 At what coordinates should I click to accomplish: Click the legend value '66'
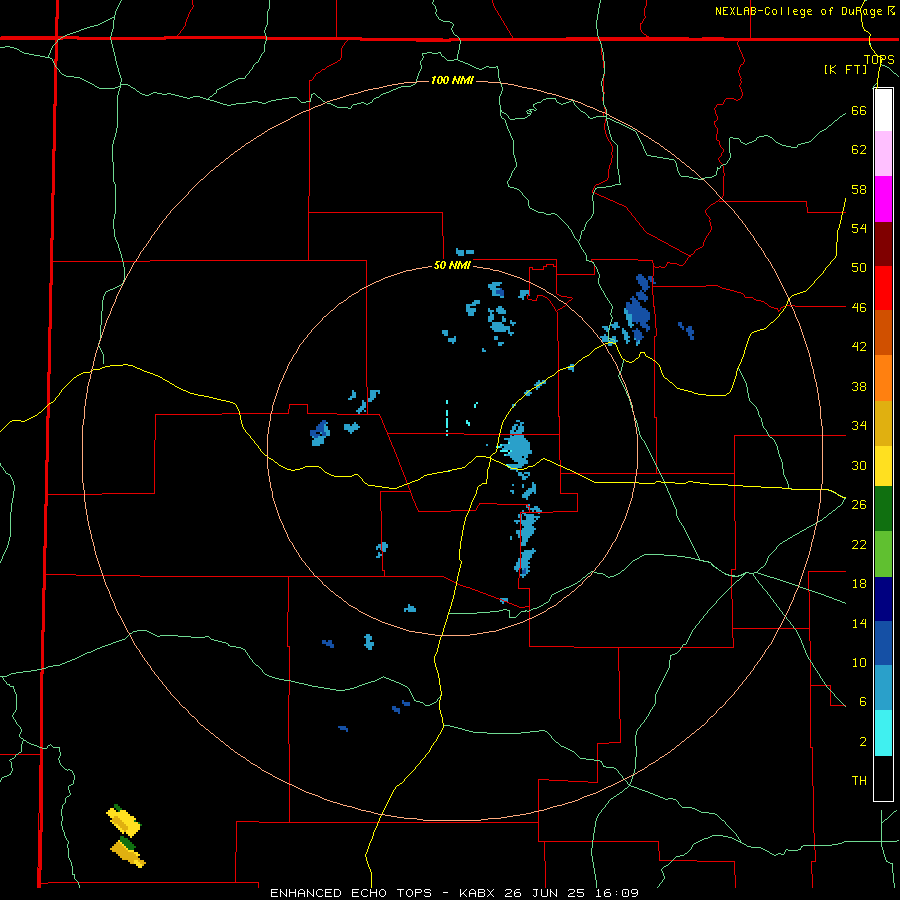coord(859,111)
